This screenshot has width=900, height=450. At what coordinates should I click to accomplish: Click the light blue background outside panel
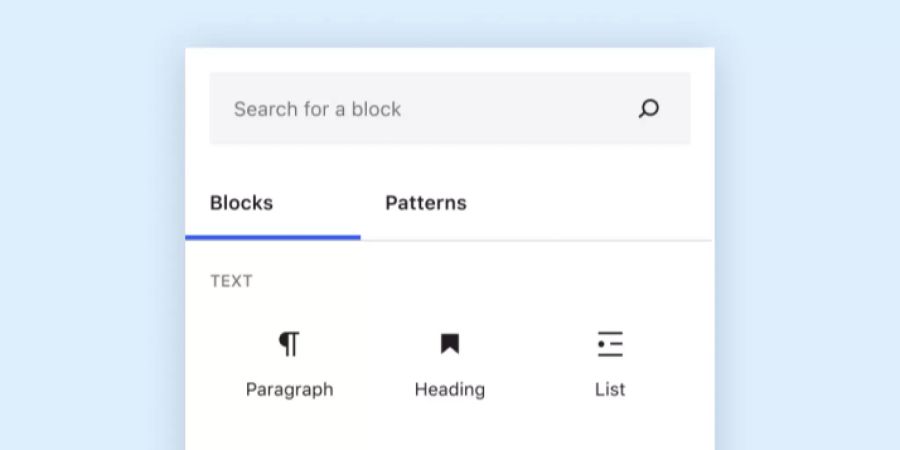coord(86,230)
